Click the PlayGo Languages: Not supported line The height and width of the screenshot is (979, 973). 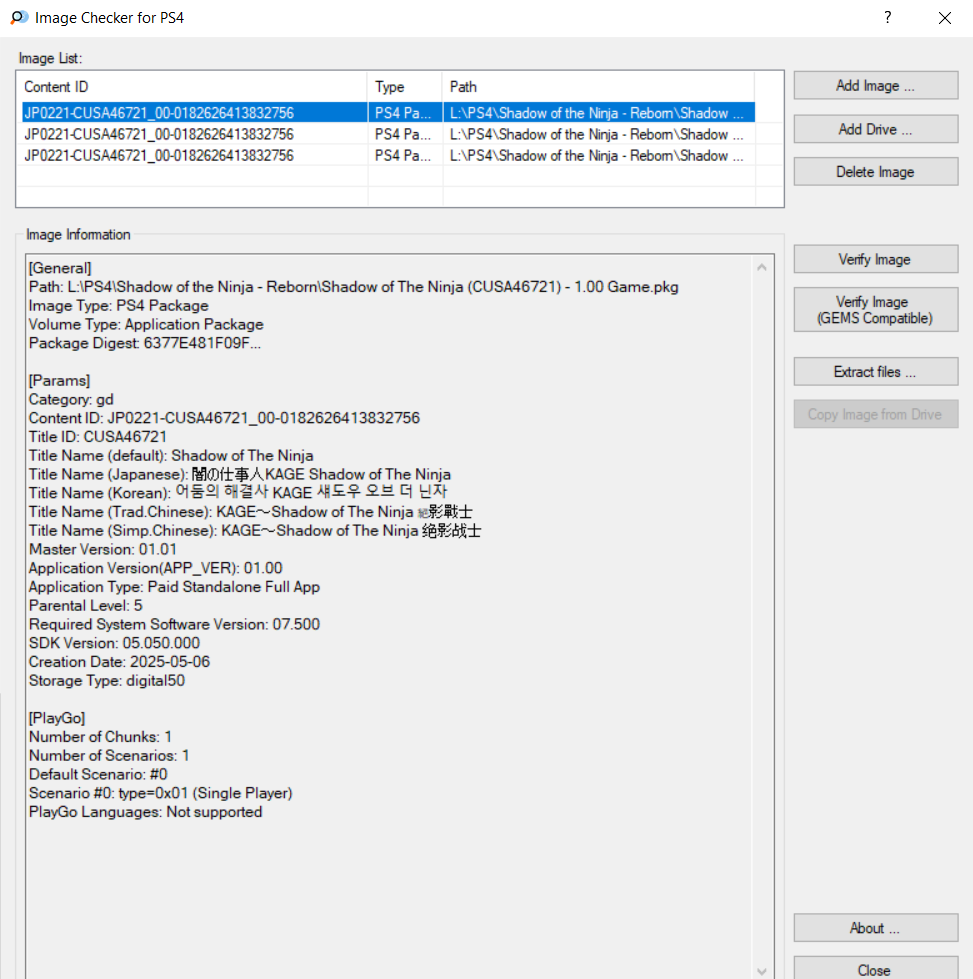(x=146, y=812)
